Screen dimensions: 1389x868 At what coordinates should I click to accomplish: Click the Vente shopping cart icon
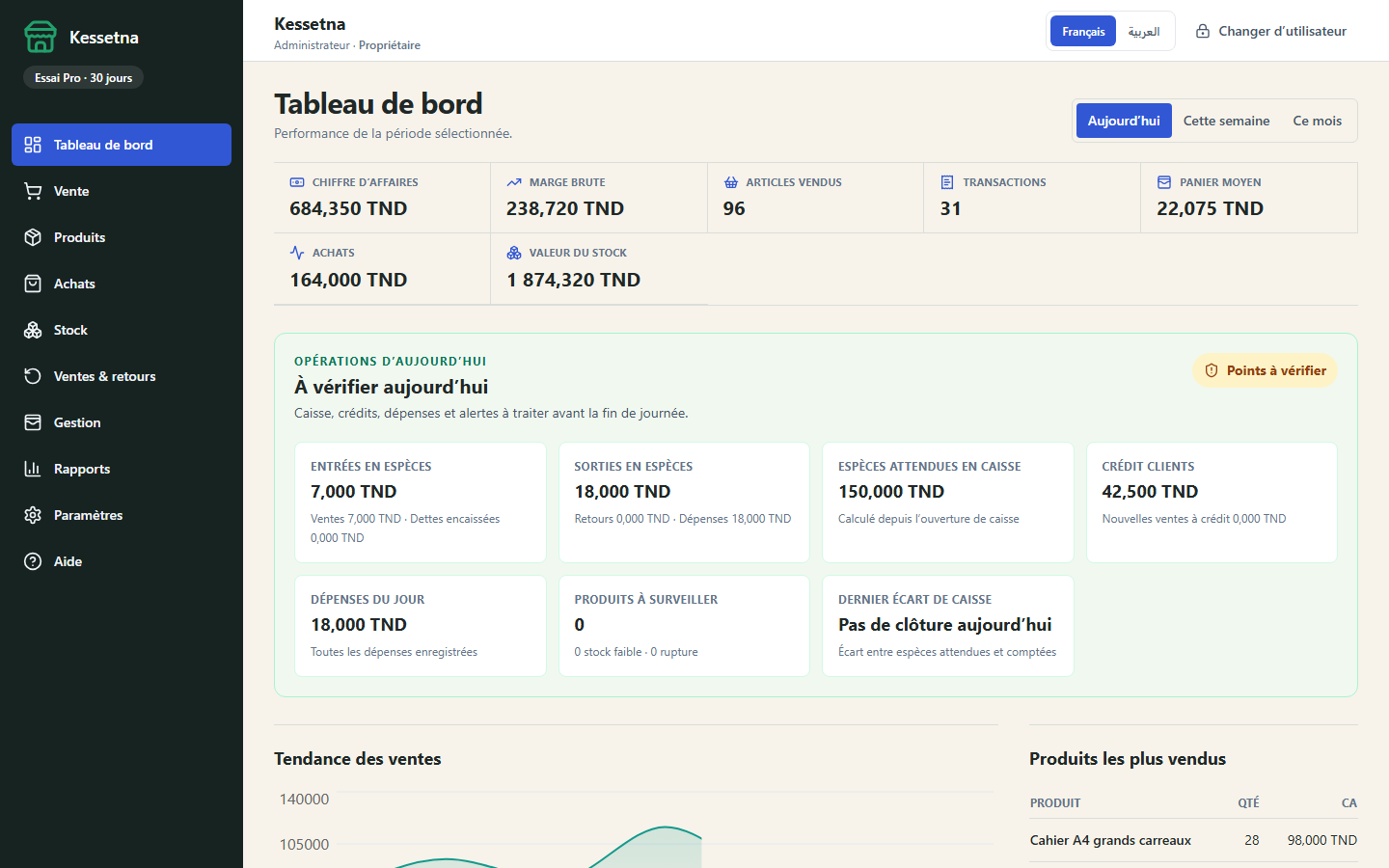(x=33, y=191)
